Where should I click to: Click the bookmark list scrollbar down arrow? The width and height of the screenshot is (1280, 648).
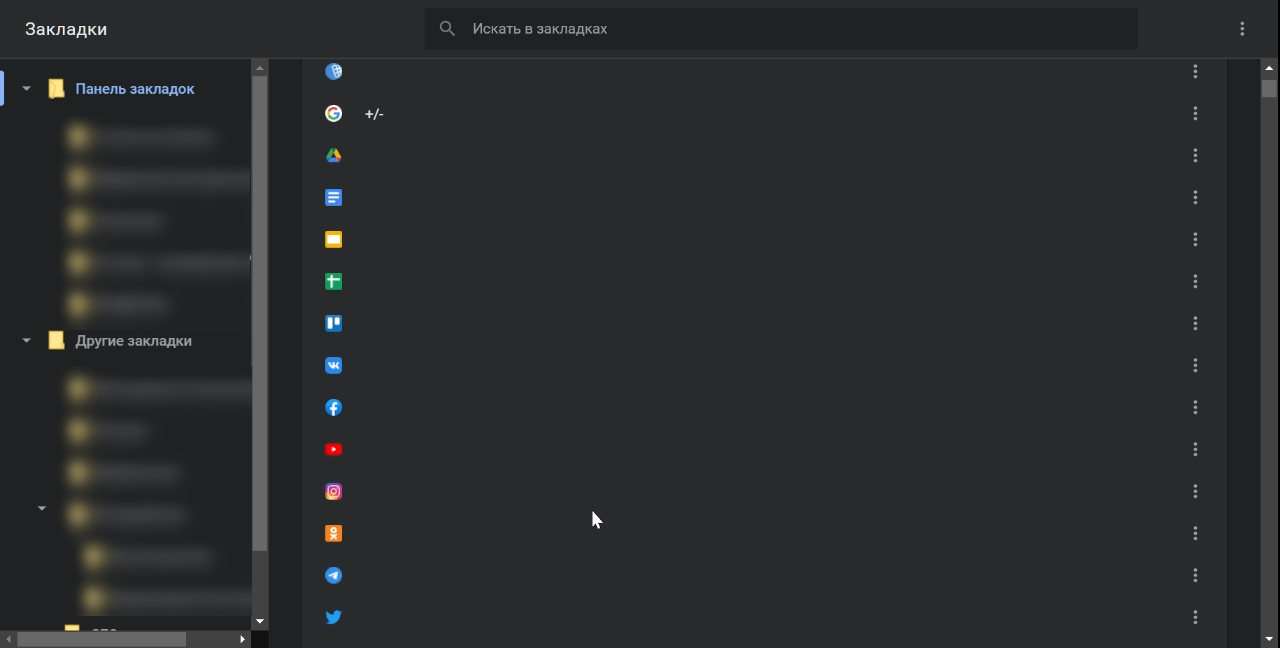pyautogui.click(x=1269, y=639)
